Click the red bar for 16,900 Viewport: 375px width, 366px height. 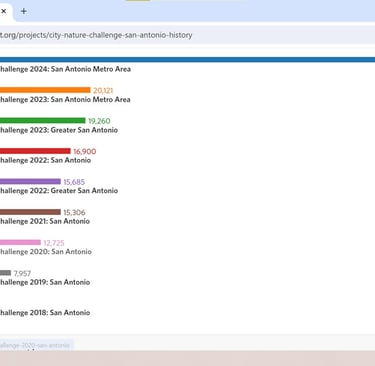(35, 151)
